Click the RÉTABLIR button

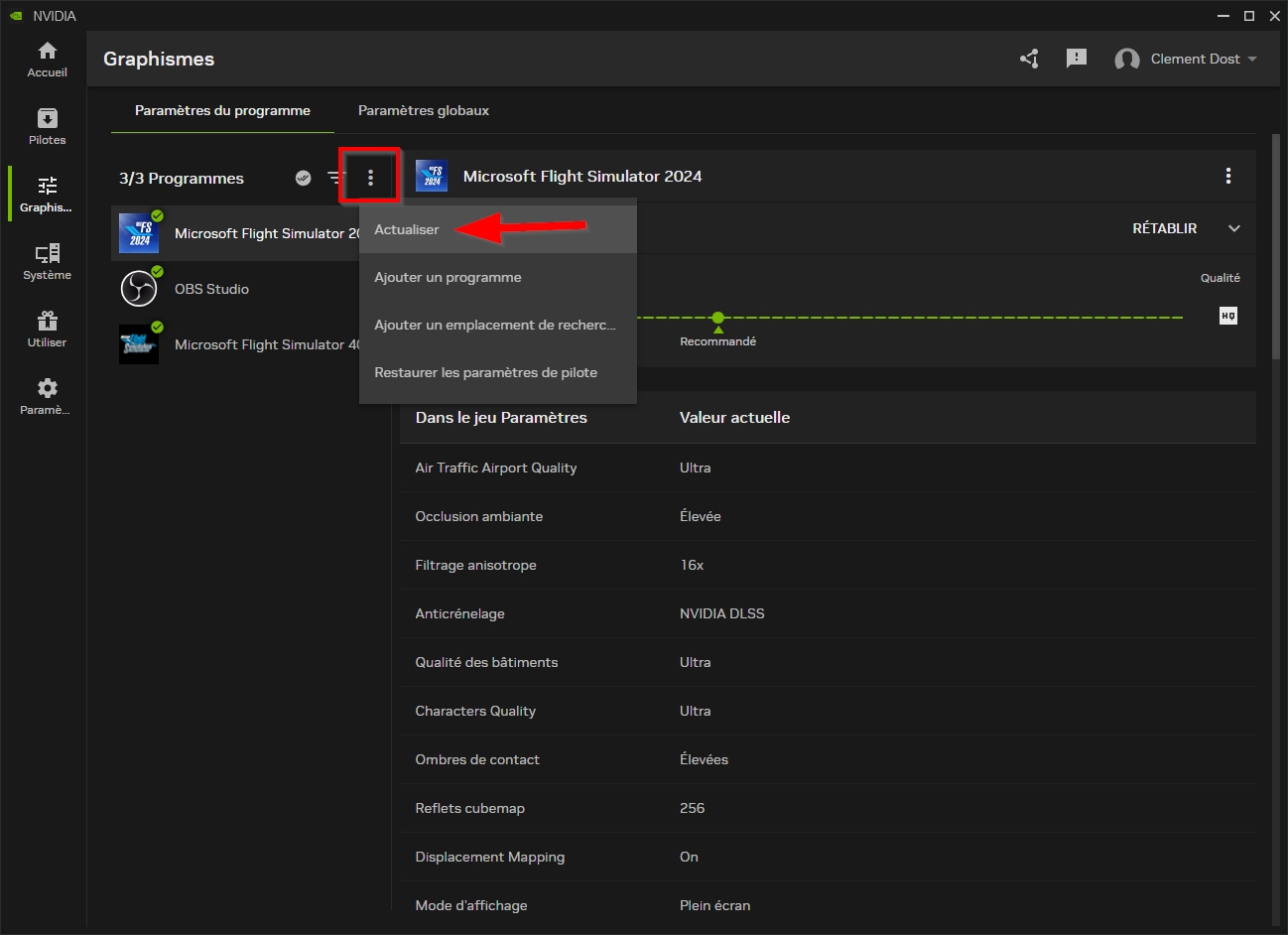coord(1165,228)
